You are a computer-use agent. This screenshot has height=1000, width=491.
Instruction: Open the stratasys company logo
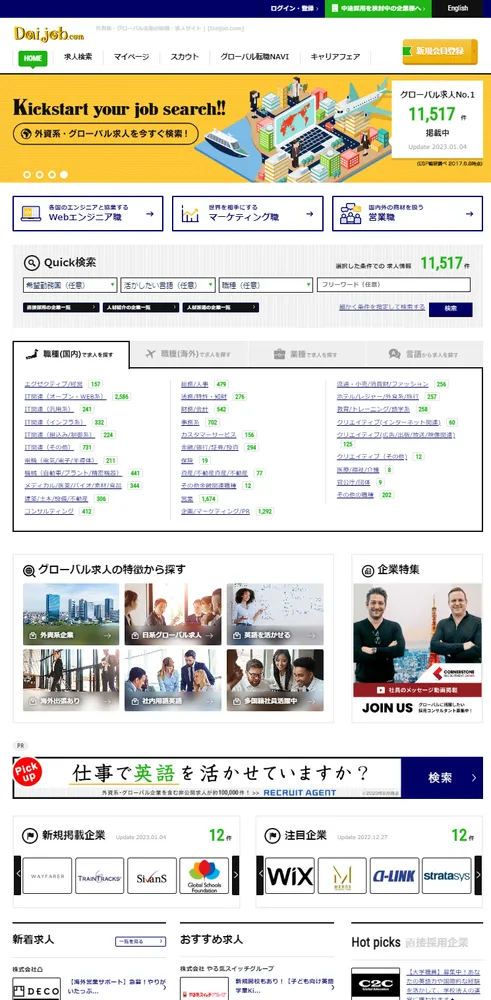coord(447,876)
